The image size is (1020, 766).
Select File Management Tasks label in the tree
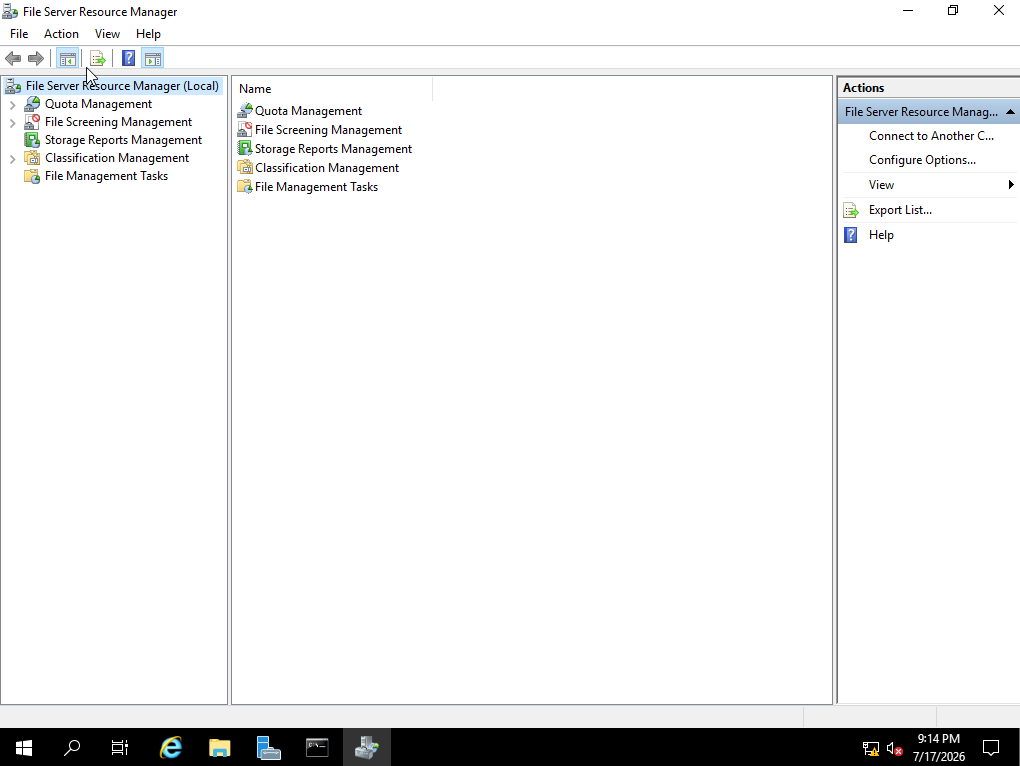coord(106,176)
